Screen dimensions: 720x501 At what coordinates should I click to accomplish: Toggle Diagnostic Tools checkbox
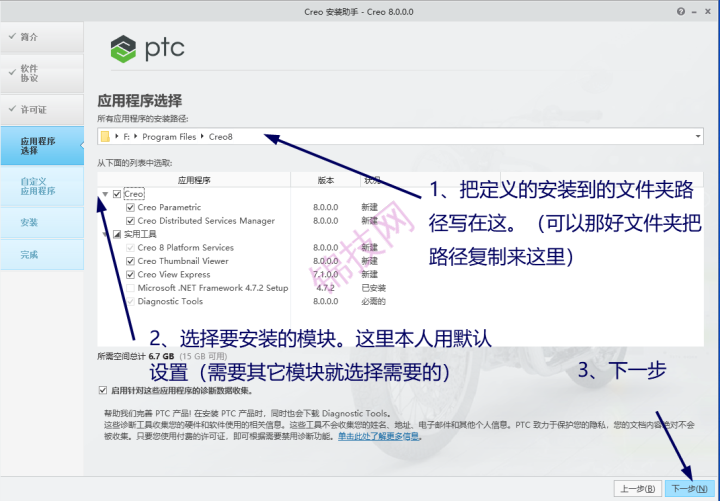pyautogui.click(x=130, y=302)
